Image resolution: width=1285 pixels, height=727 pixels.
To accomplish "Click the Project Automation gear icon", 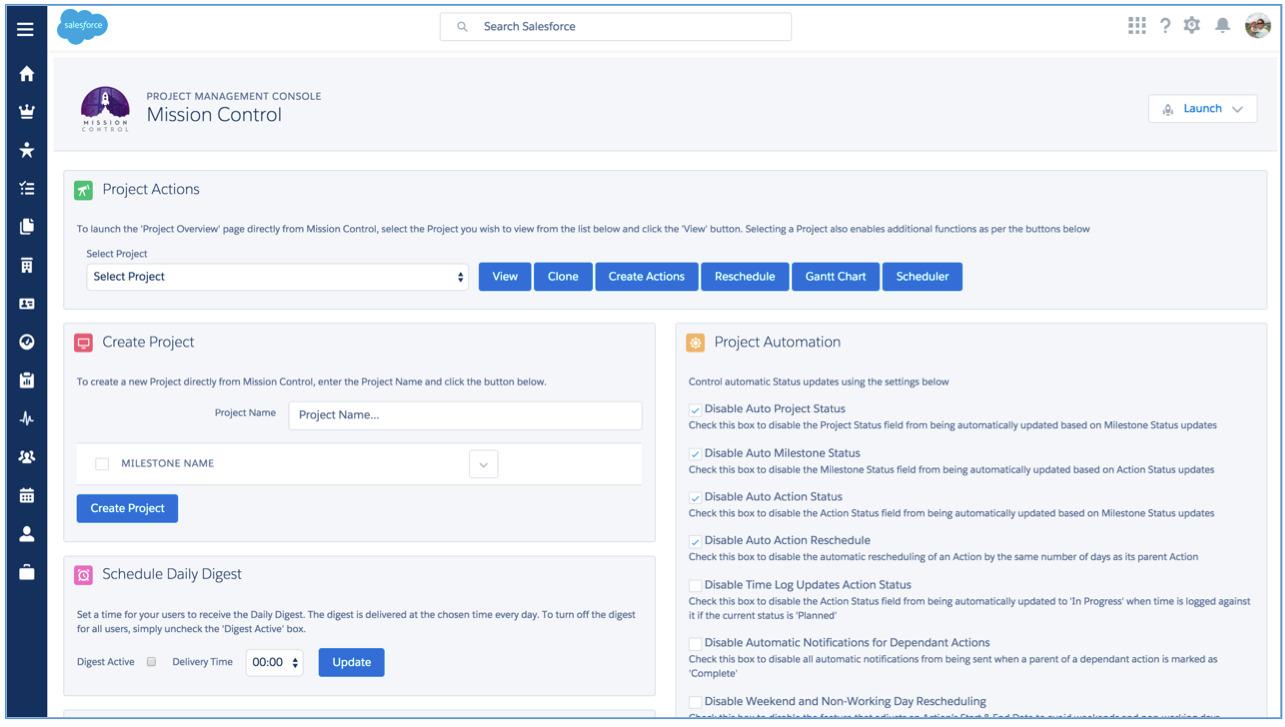I will 696,342.
